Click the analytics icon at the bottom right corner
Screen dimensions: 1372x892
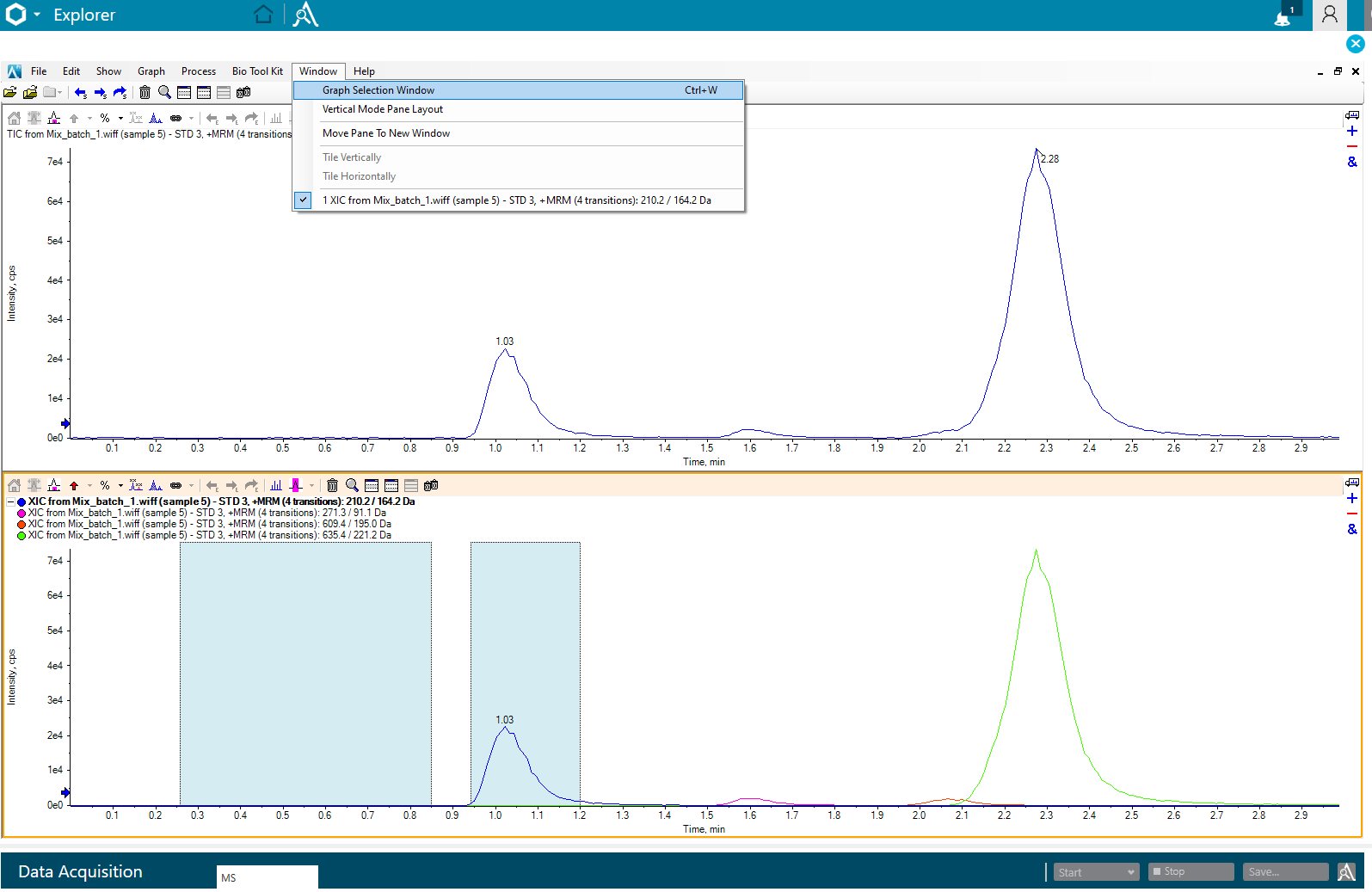pos(1347,872)
